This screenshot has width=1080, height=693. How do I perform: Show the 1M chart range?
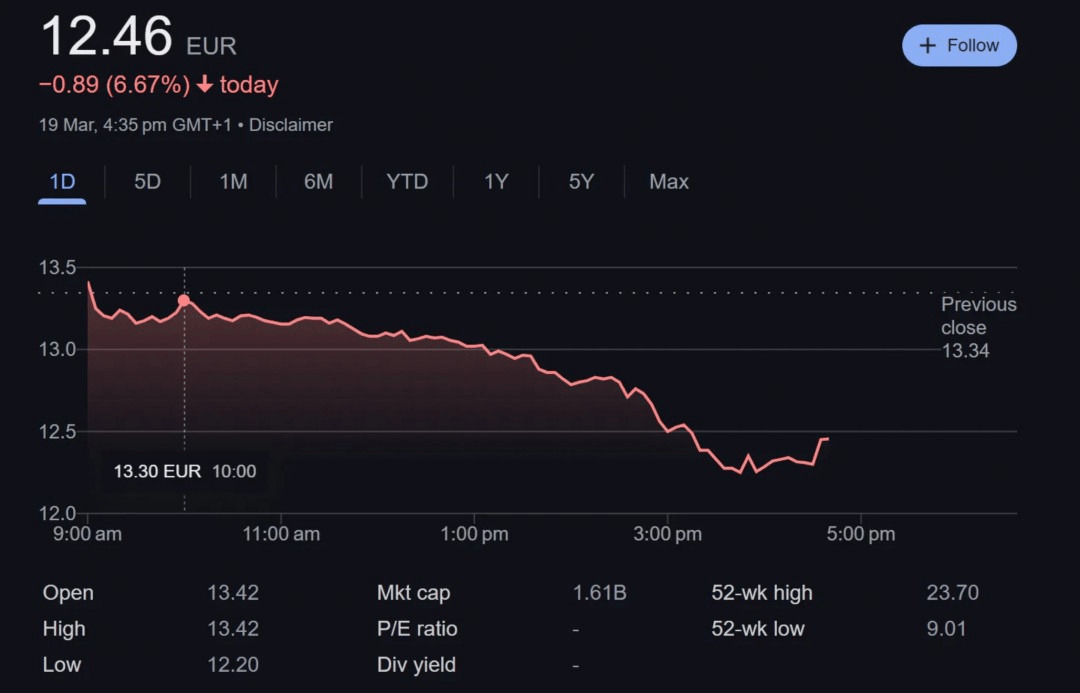coord(233,182)
